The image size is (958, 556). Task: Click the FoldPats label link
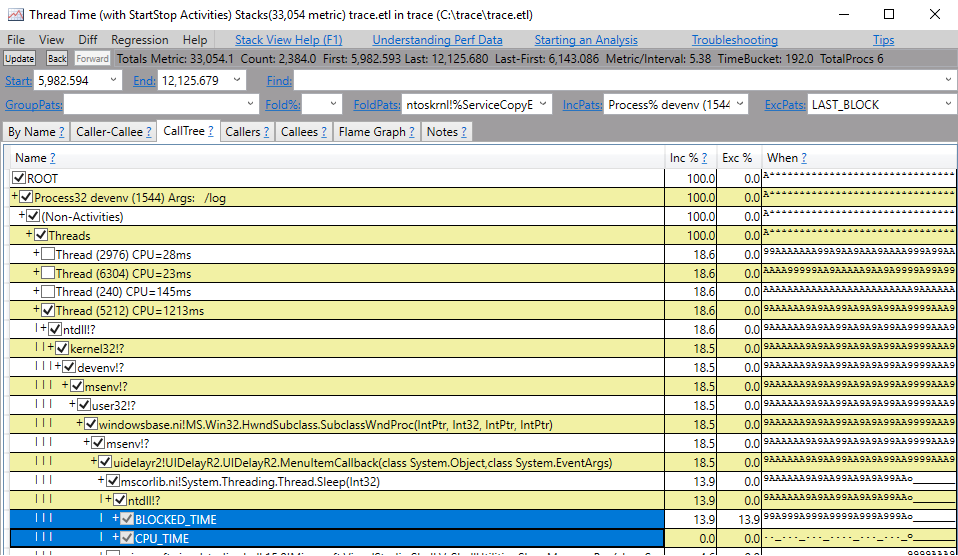[377, 104]
